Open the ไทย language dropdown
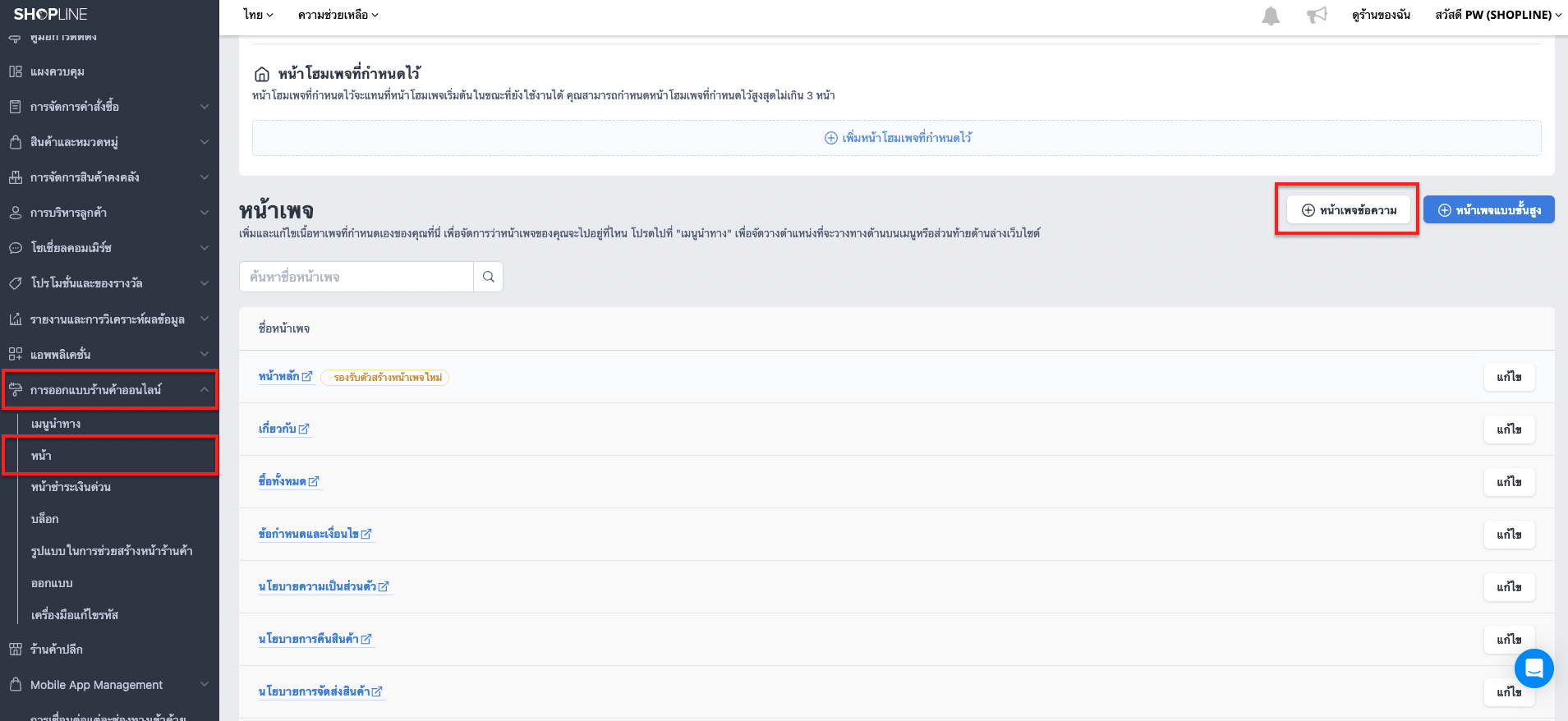 coord(258,15)
